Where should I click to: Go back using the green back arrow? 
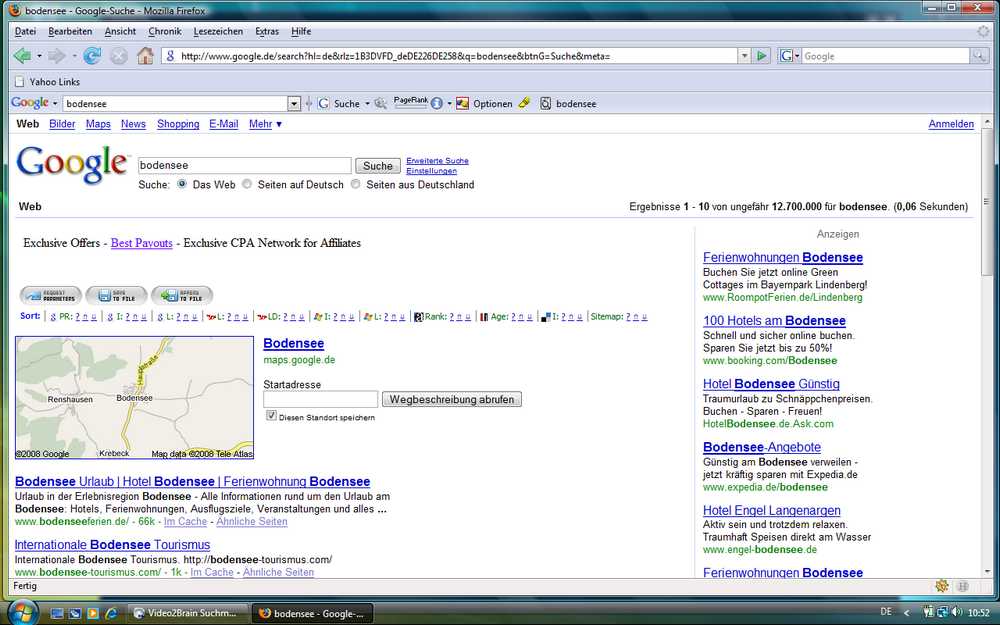22,56
